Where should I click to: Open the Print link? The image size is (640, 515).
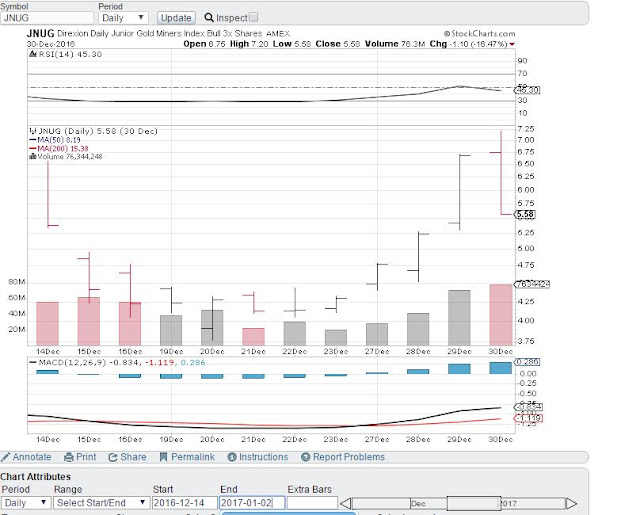point(86,457)
